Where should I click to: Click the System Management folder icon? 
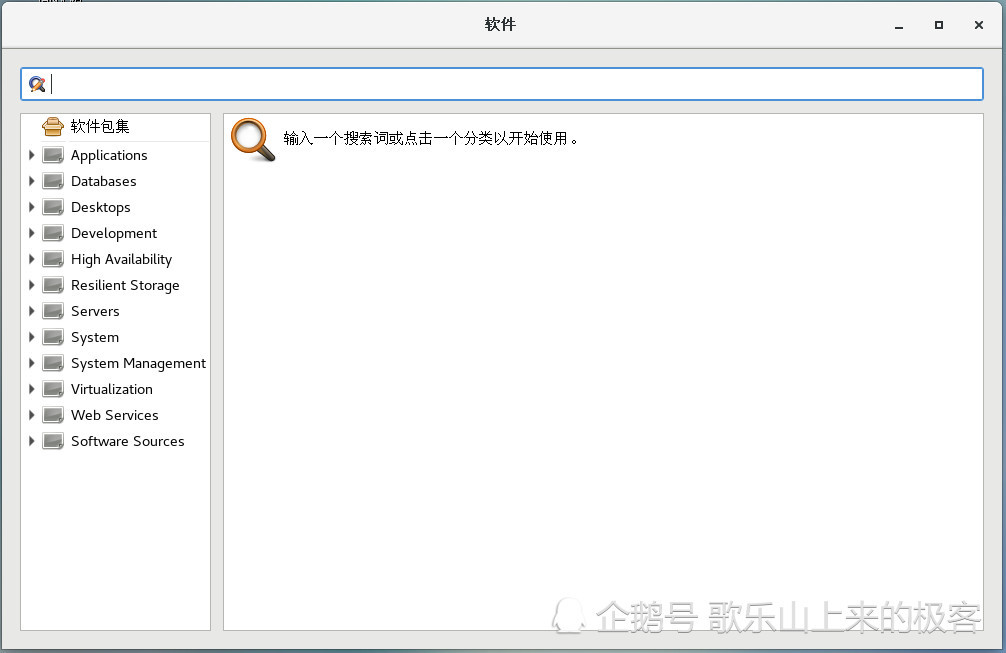[x=53, y=363]
